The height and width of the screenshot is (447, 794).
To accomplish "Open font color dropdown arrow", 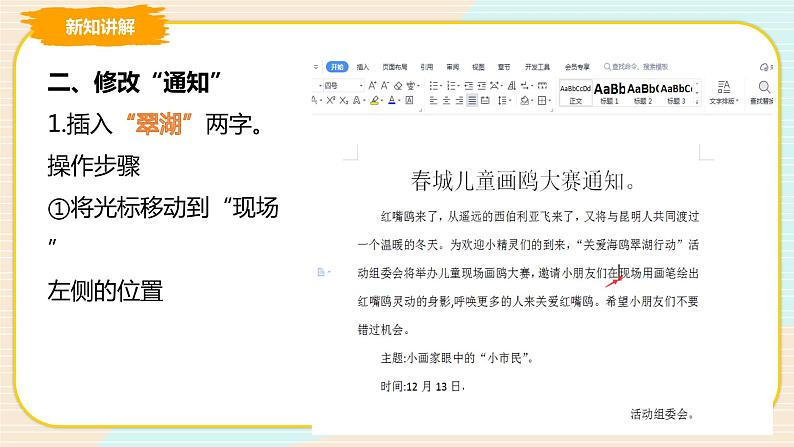I will pyautogui.click(x=399, y=100).
